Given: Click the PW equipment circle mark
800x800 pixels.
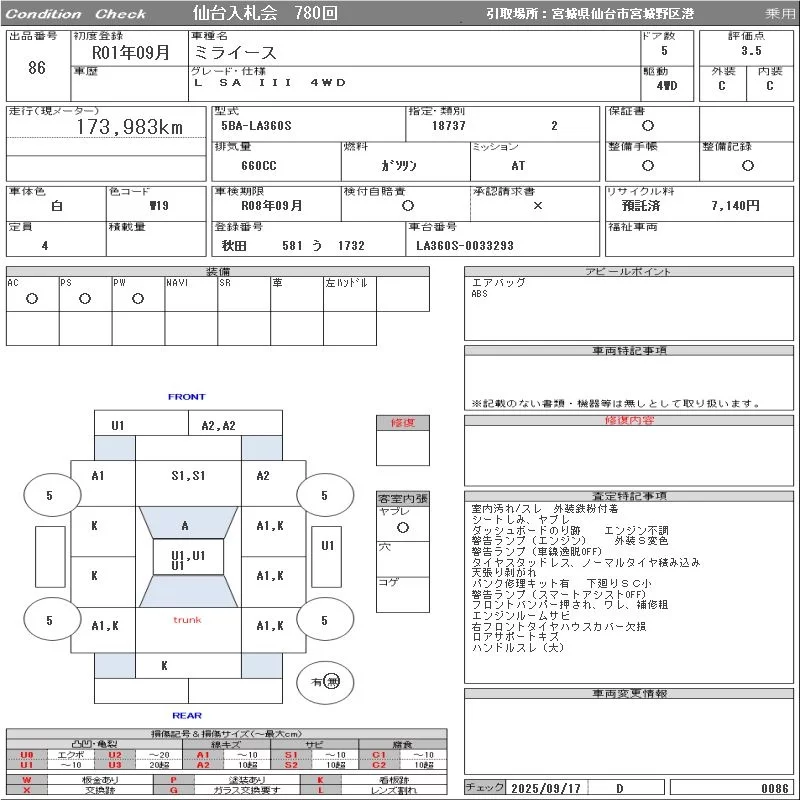Looking at the screenshot, I should pos(138,298).
